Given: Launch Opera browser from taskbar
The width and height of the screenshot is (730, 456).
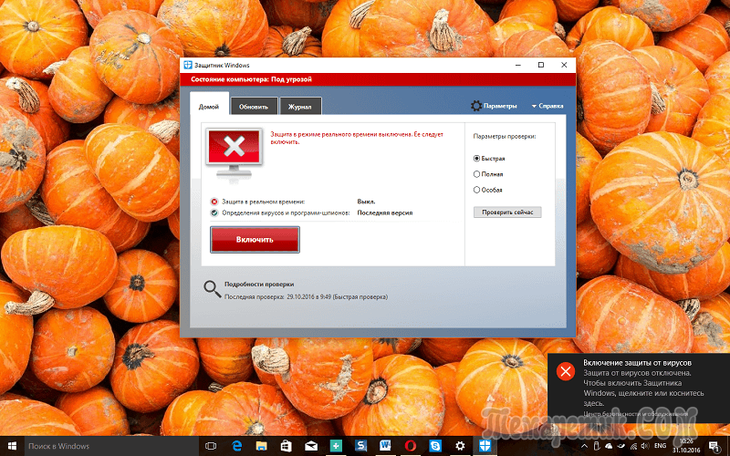Looking at the screenshot, I should coord(410,446).
